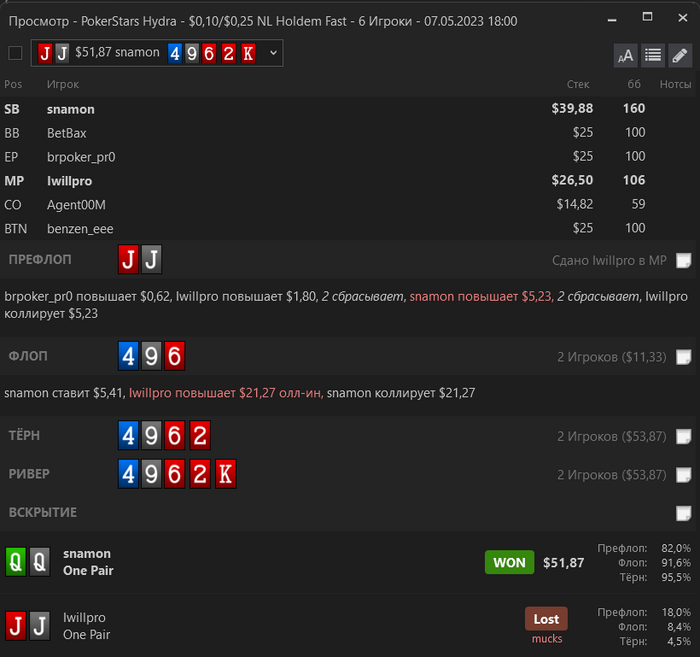Open the hand combo box showing $51,87 snamon
The width and height of the screenshot is (700, 657).
click(157, 53)
